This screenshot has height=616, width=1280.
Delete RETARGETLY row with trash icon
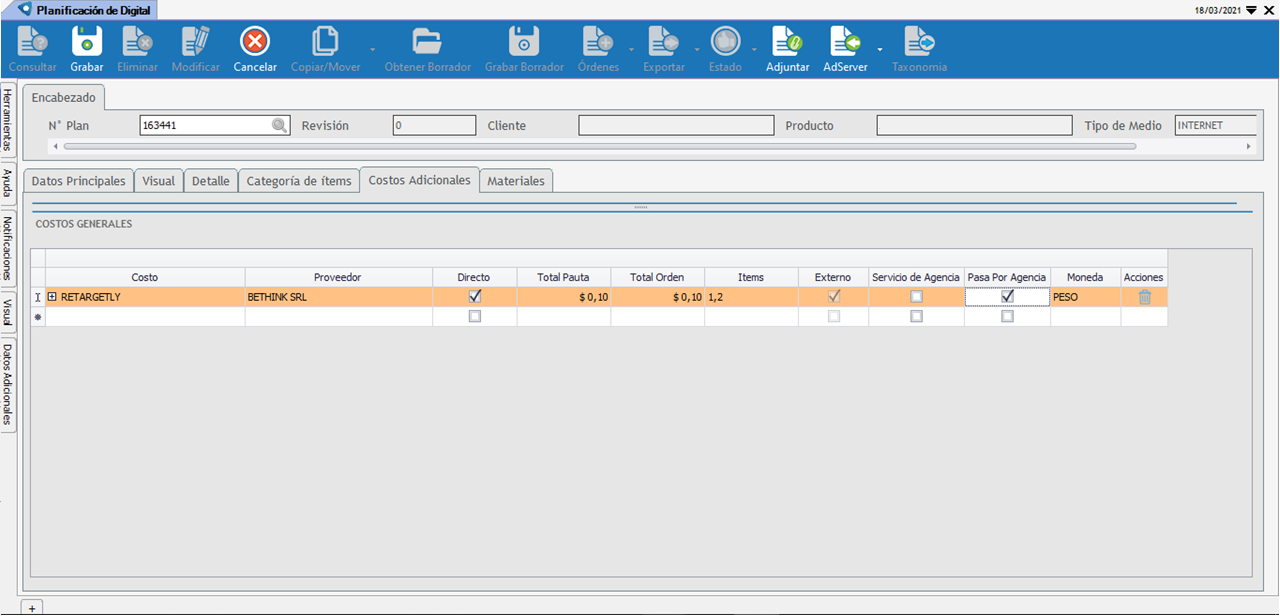1144,297
